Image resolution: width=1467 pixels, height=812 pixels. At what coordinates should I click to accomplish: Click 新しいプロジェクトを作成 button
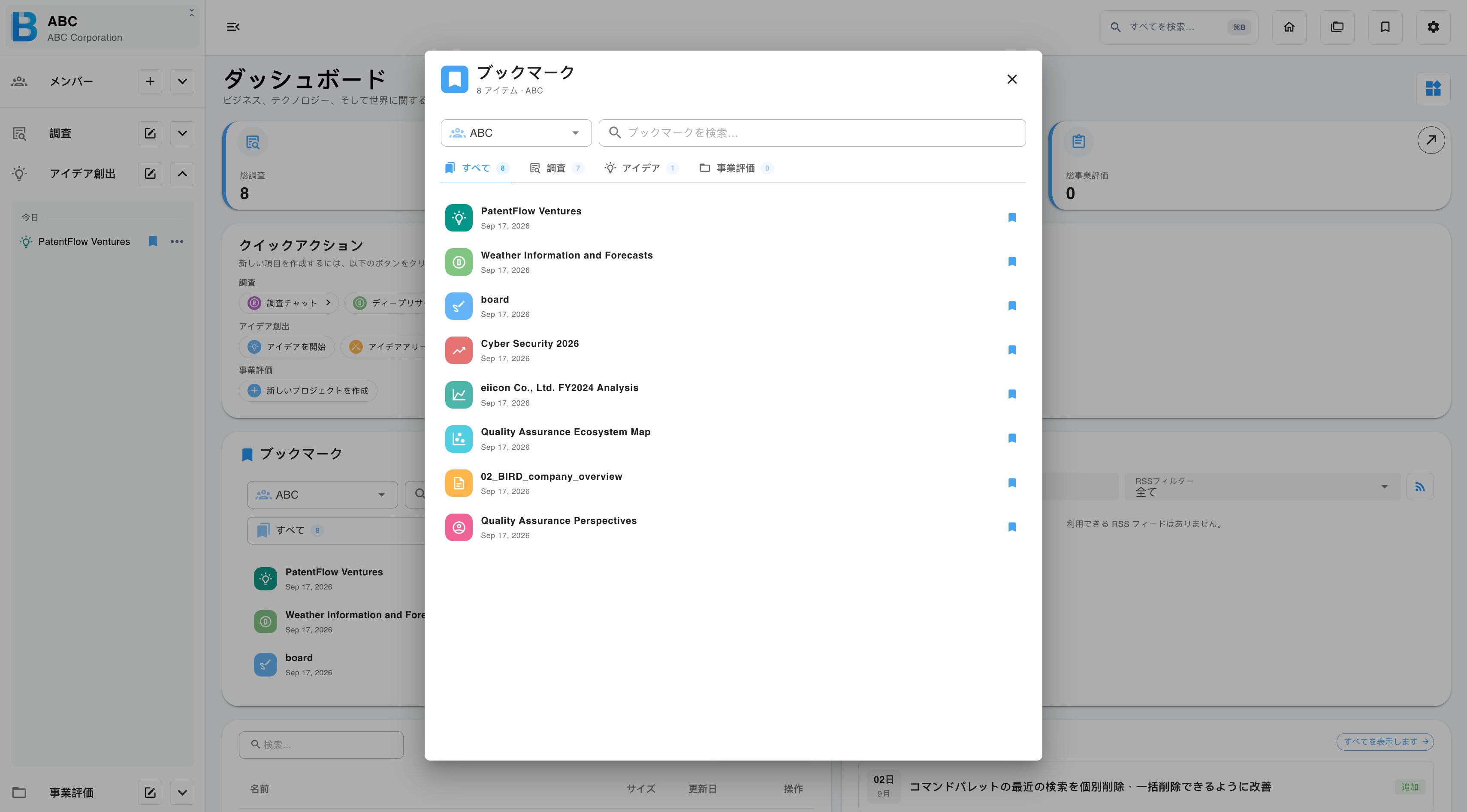308,391
